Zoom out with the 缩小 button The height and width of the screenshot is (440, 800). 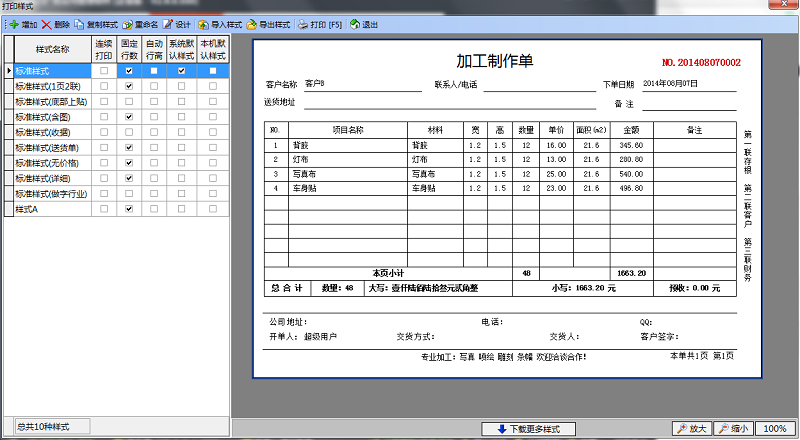coord(735,429)
